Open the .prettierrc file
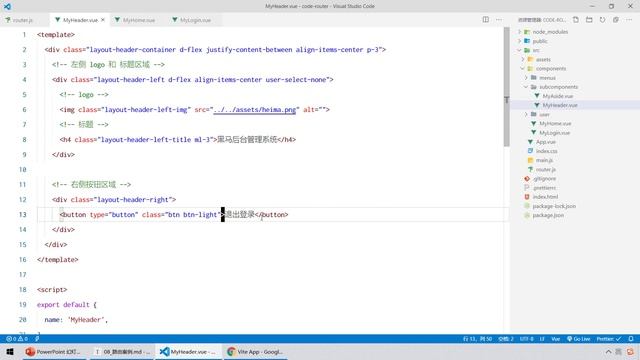Image resolution: width=640 pixels, height=360 pixels. [544, 188]
